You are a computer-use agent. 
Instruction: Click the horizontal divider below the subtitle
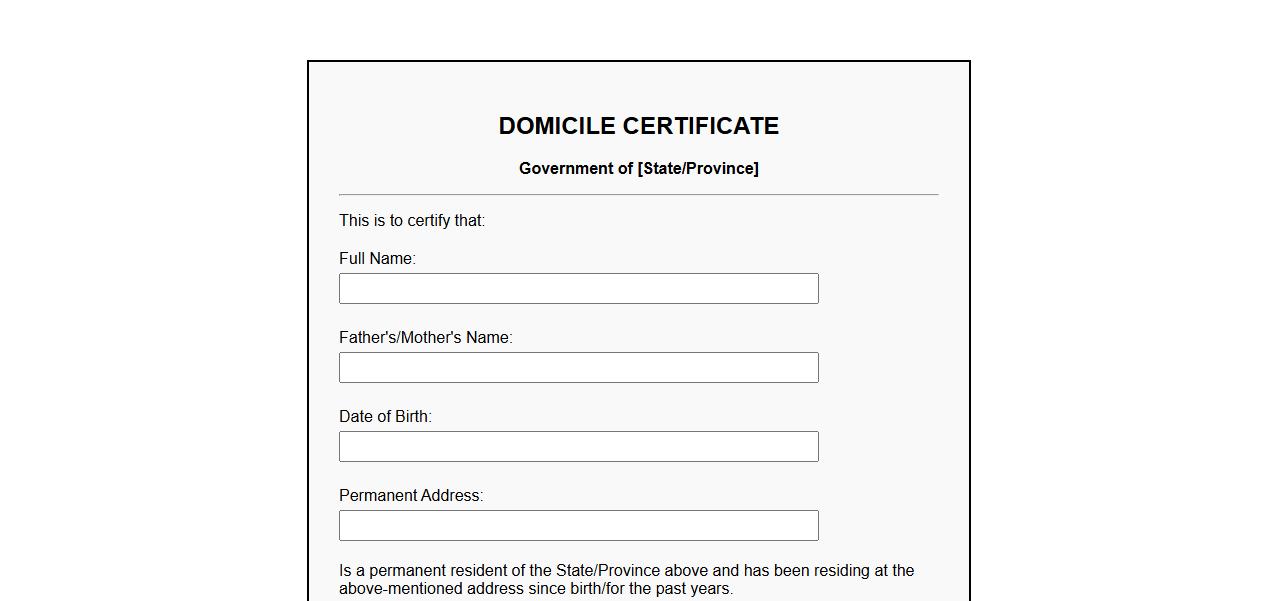(638, 194)
